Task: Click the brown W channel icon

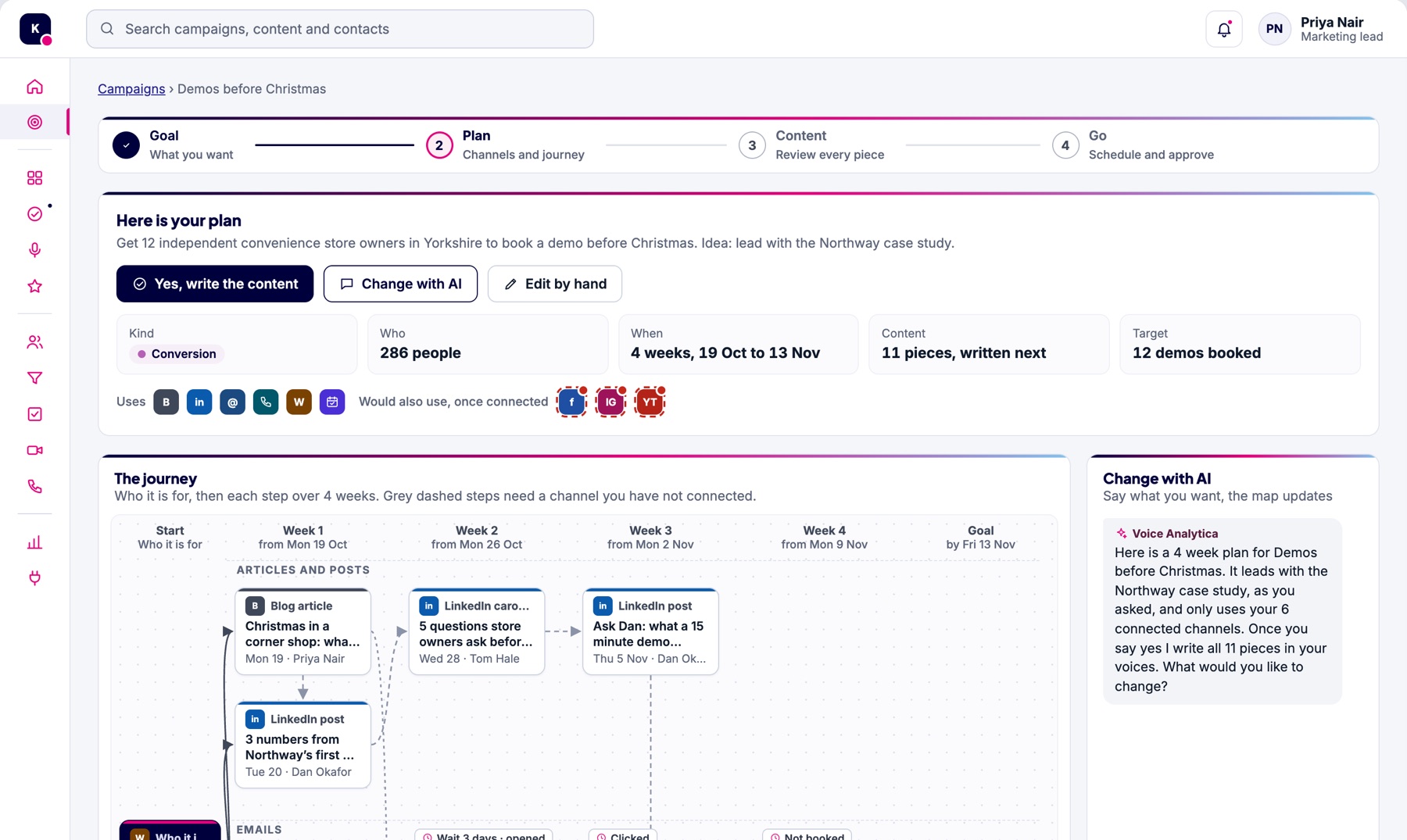Action: tap(299, 402)
